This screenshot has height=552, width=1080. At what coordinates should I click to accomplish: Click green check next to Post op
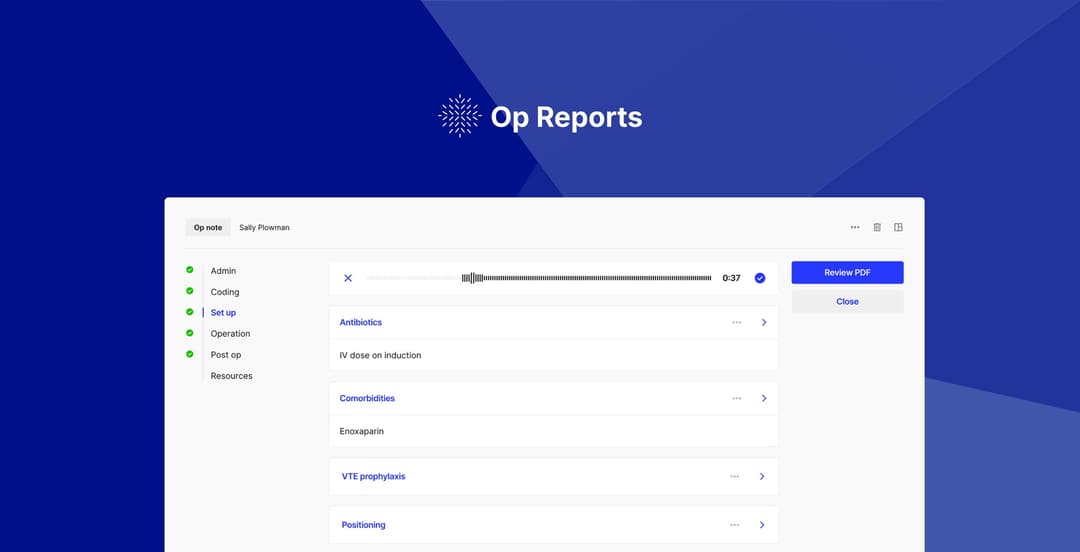[x=189, y=354]
